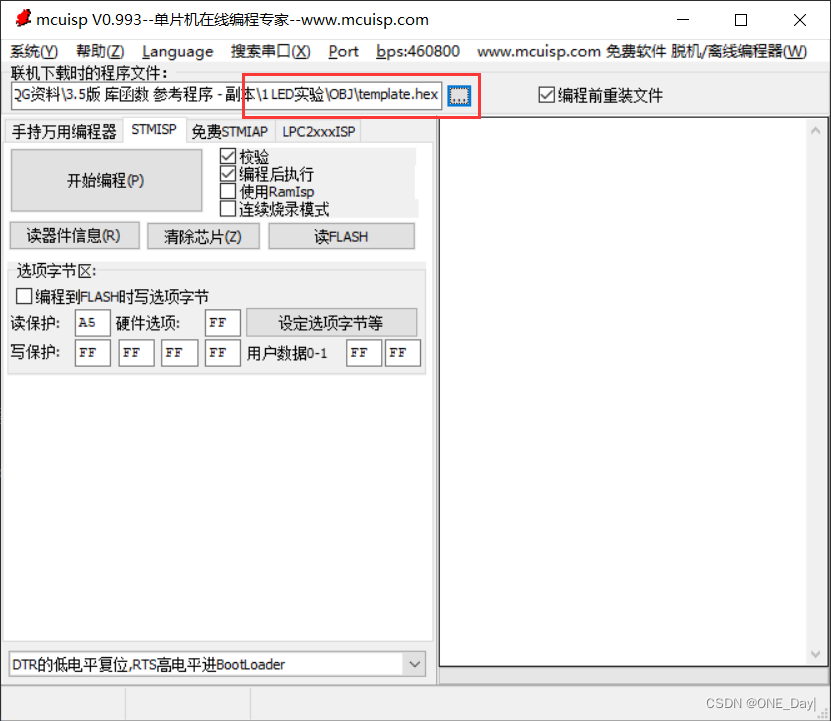Click the first 用户数据0-1 FF field
Screen dimensions: 831x721
tap(364, 353)
